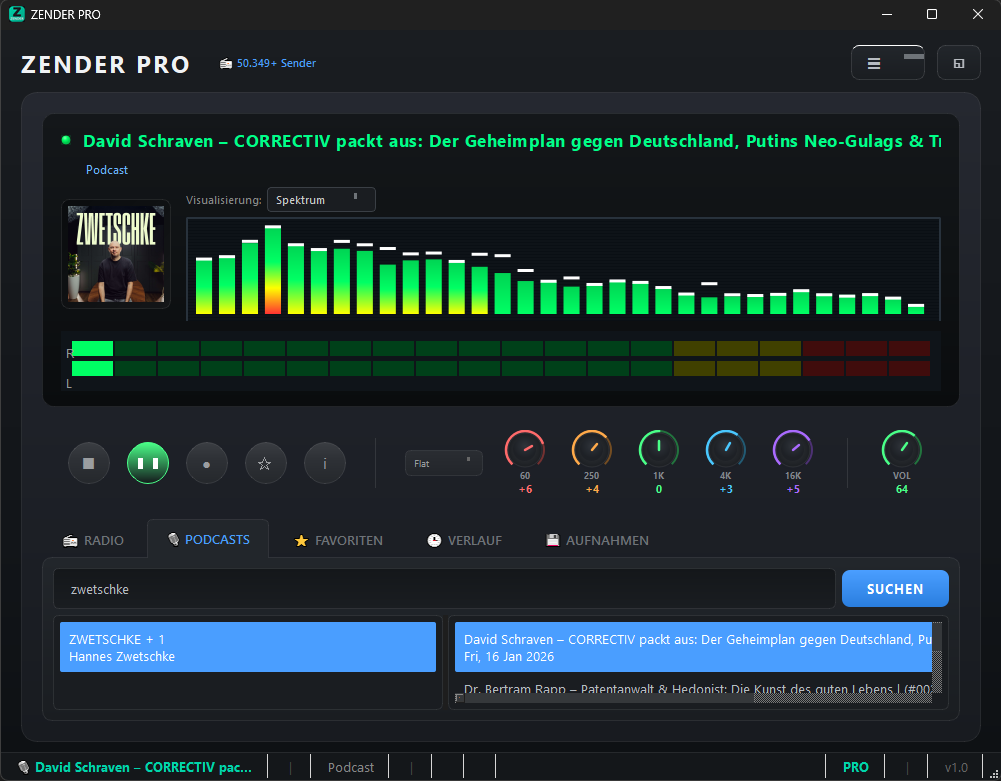Select the ZWETSCHKE + 1 podcast result
Screen dimensions: 1001x781
pos(247,647)
